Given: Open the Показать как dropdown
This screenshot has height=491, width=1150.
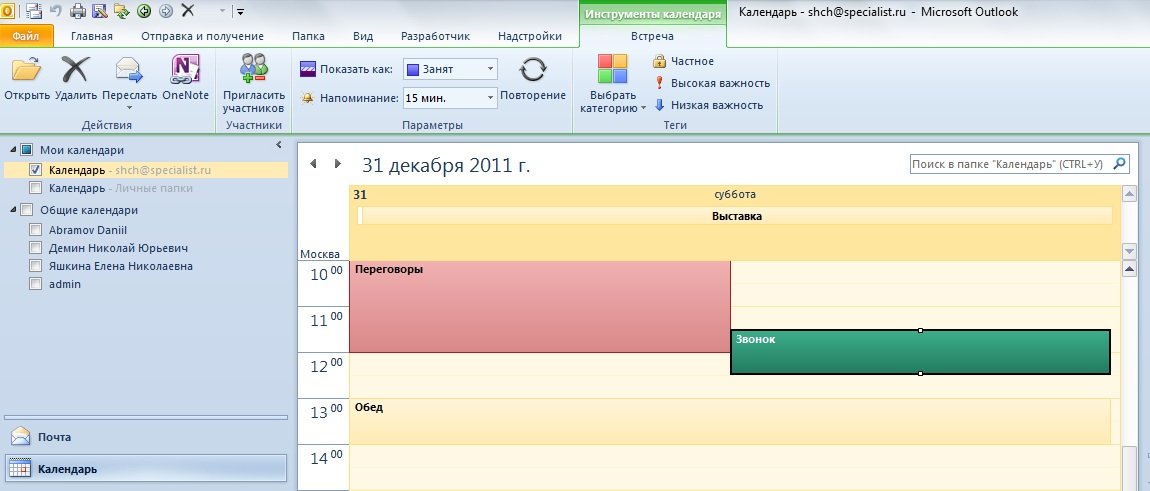Looking at the screenshot, I should 489,69.
